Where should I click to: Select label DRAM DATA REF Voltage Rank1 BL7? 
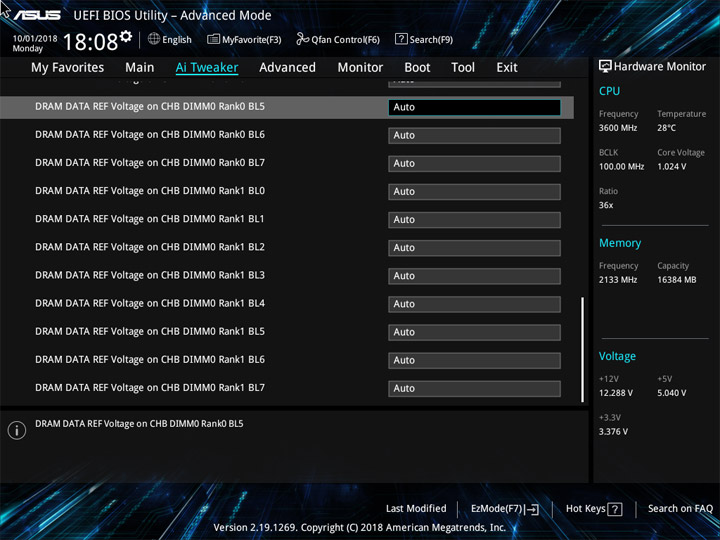coord(150,388)
